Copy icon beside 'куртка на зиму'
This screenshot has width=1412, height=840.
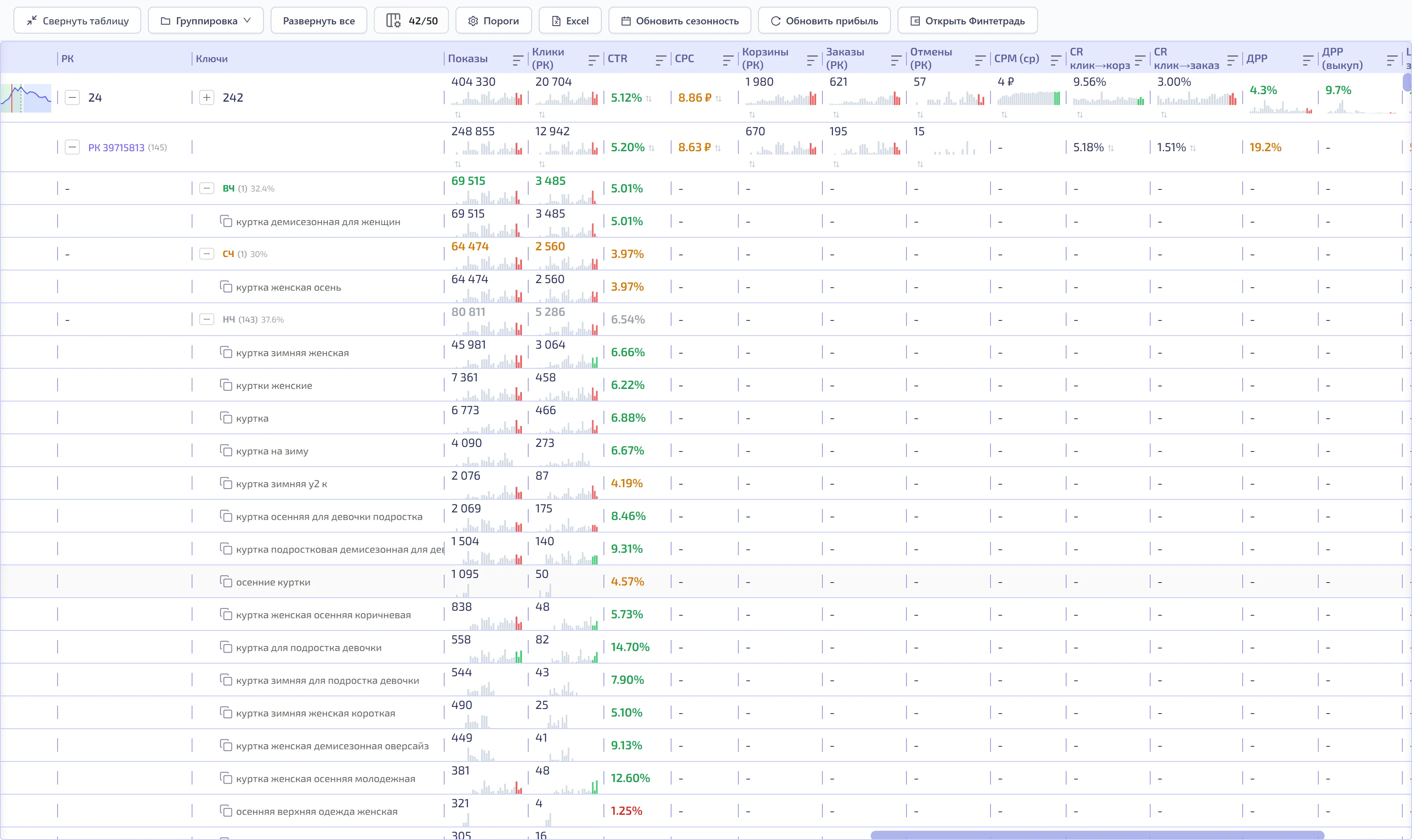tap(226, 451)
